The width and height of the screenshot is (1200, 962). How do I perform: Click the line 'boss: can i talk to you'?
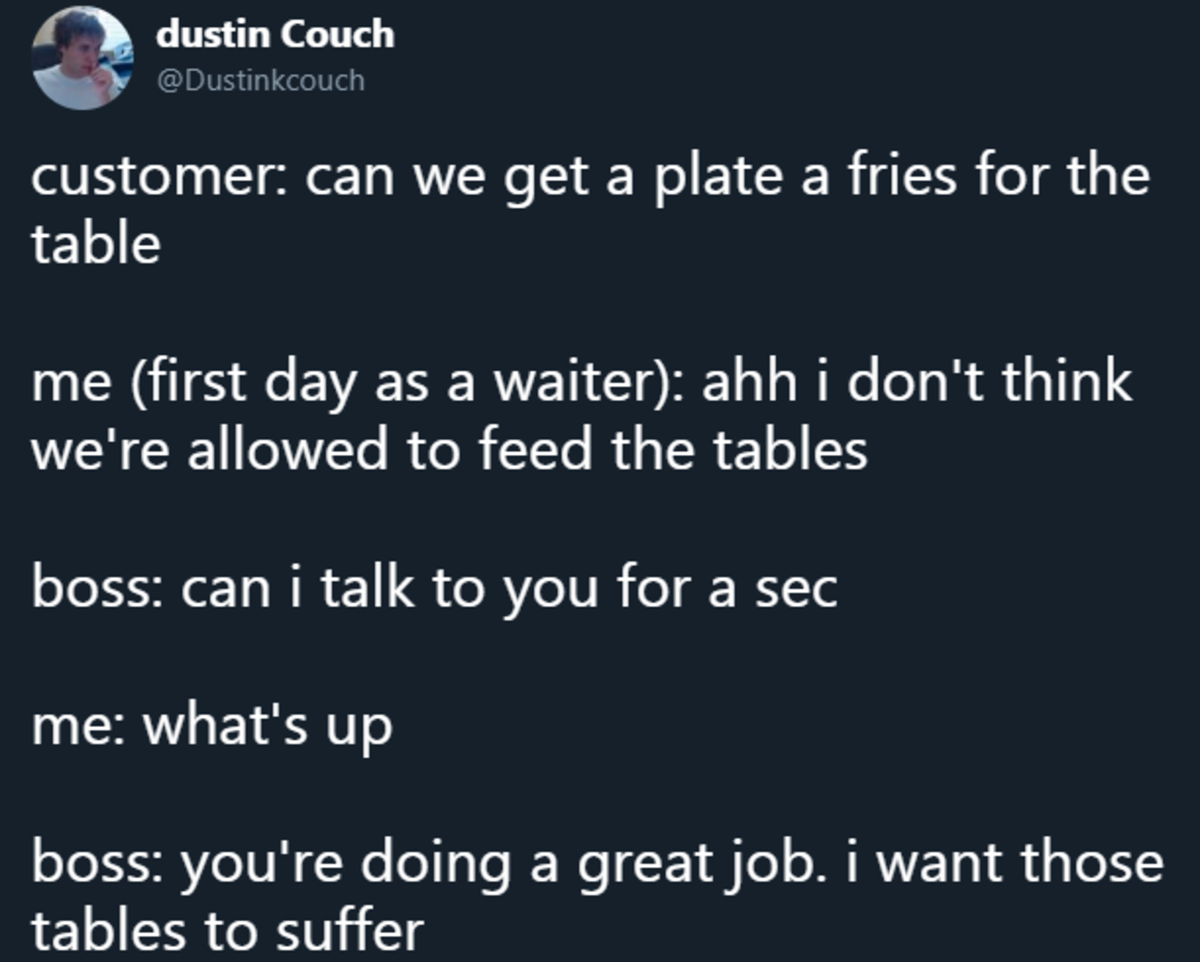(434, 589)
